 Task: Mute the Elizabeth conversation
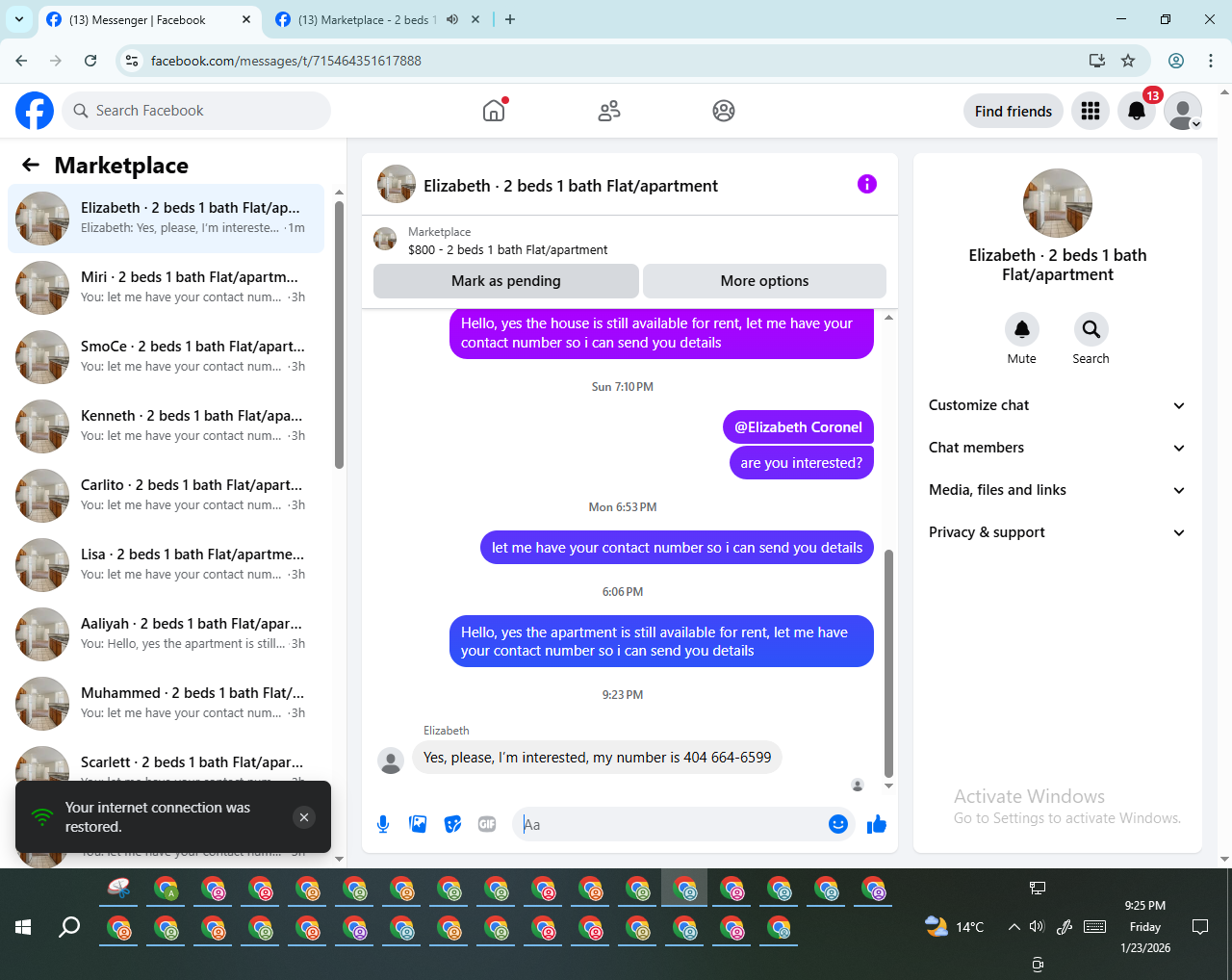coord(1022,329)
